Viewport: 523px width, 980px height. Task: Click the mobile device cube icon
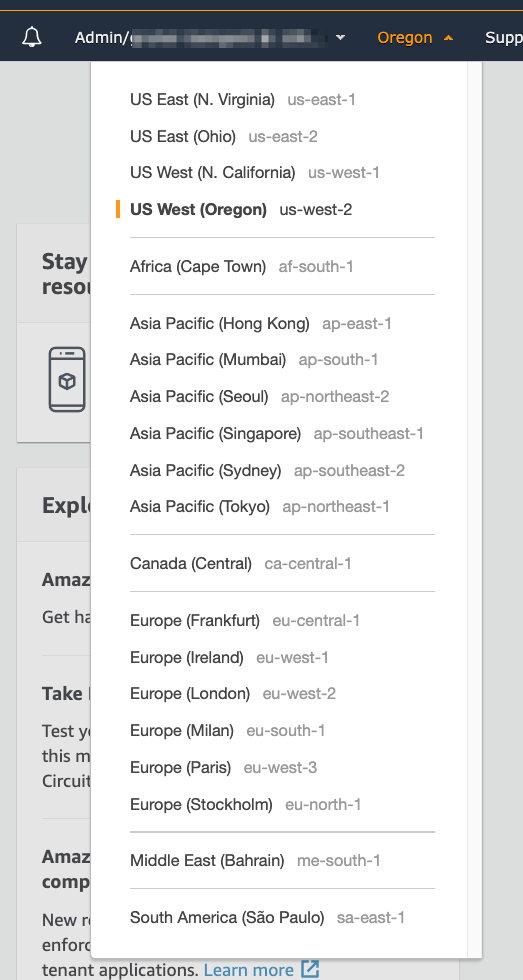[x=67, y=379]
